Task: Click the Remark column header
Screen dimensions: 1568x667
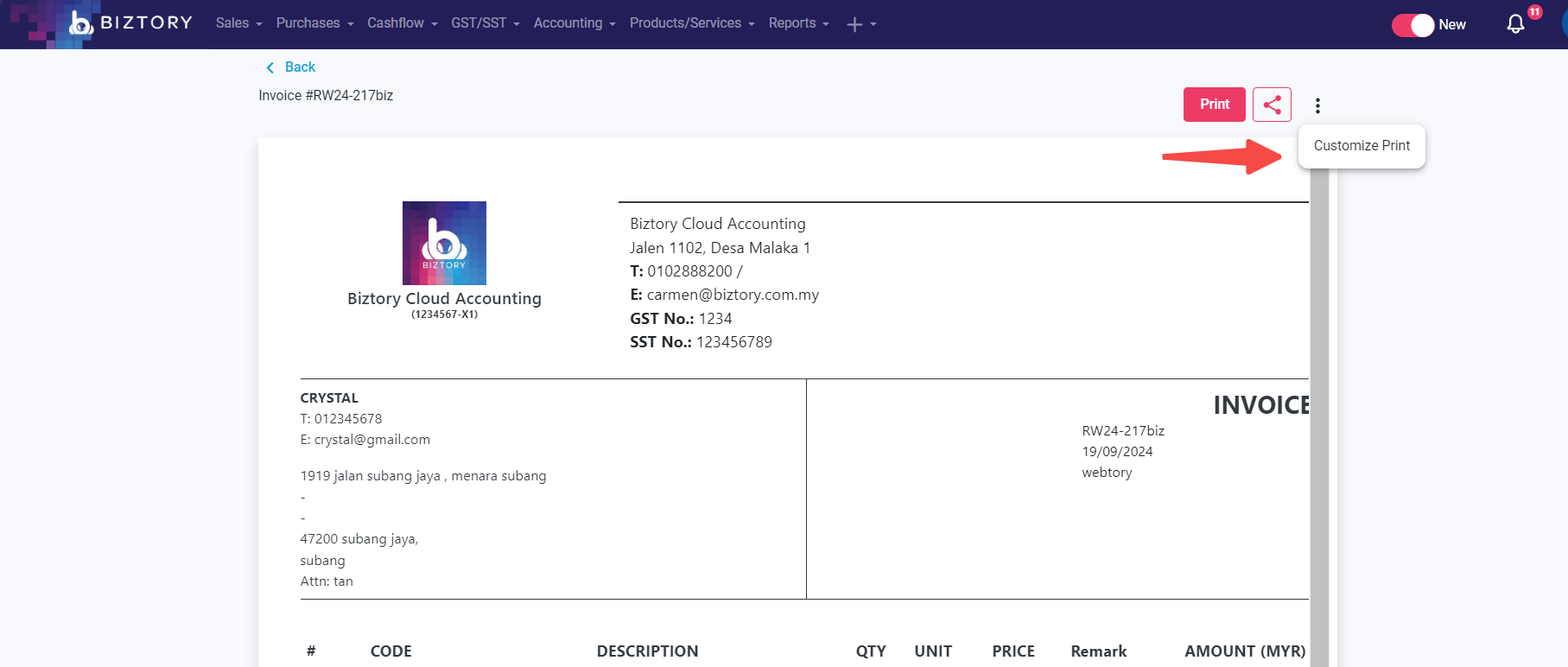Action: [x=1099, y=651]
